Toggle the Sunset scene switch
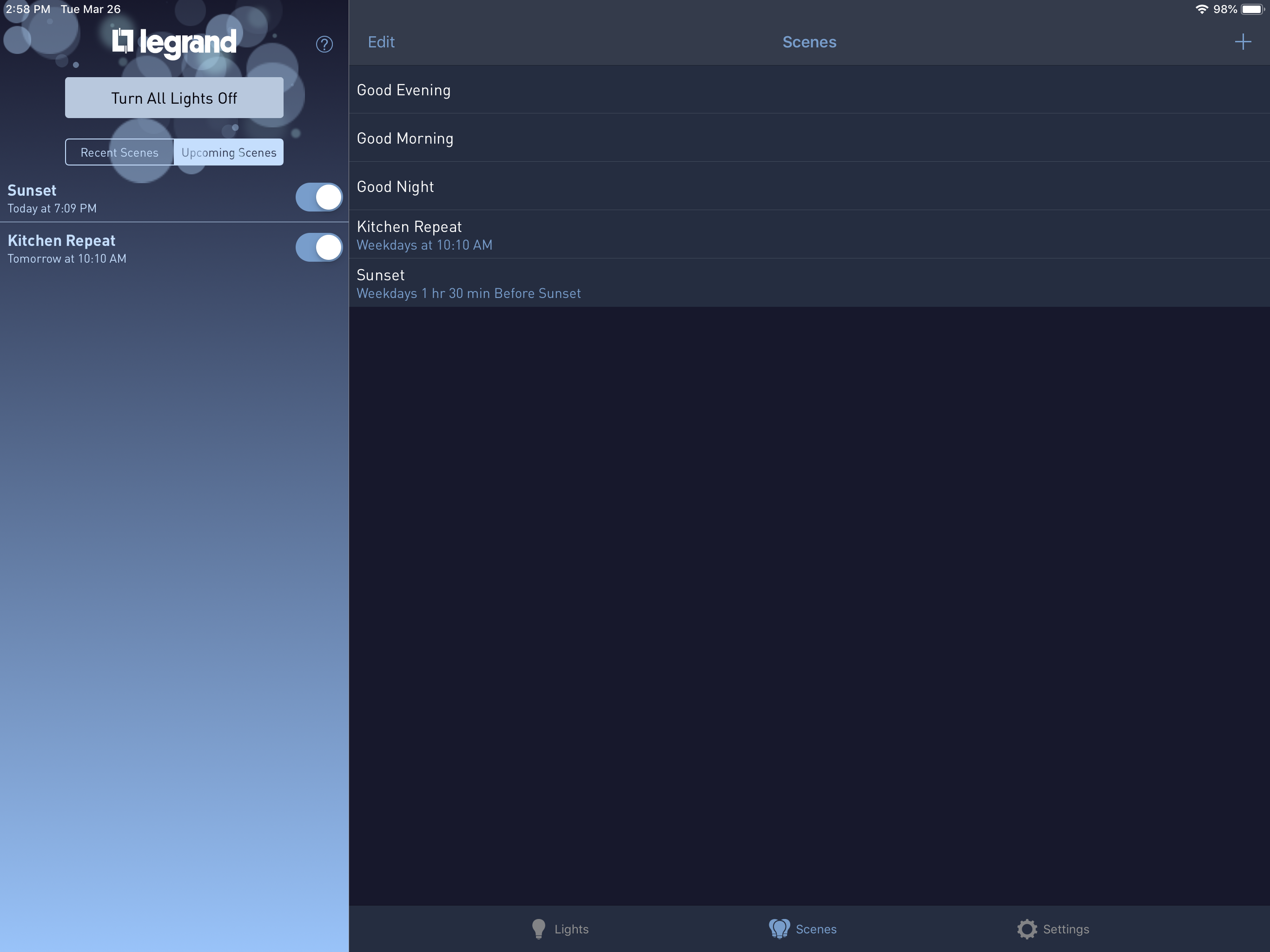1270x952 pixels. [x=319, y=197]
